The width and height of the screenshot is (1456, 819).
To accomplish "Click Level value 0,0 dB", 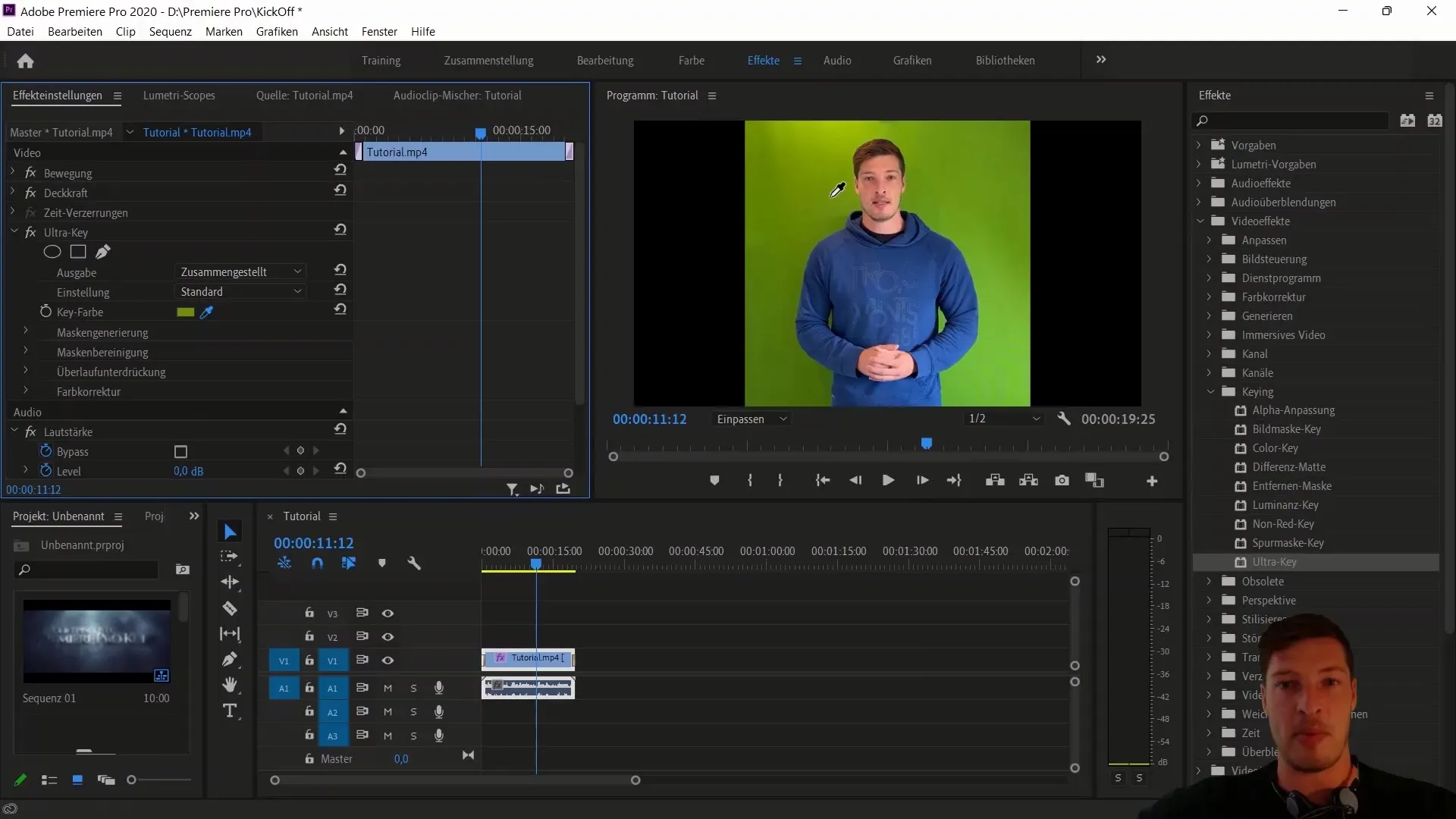I will [x=188, y=472].
